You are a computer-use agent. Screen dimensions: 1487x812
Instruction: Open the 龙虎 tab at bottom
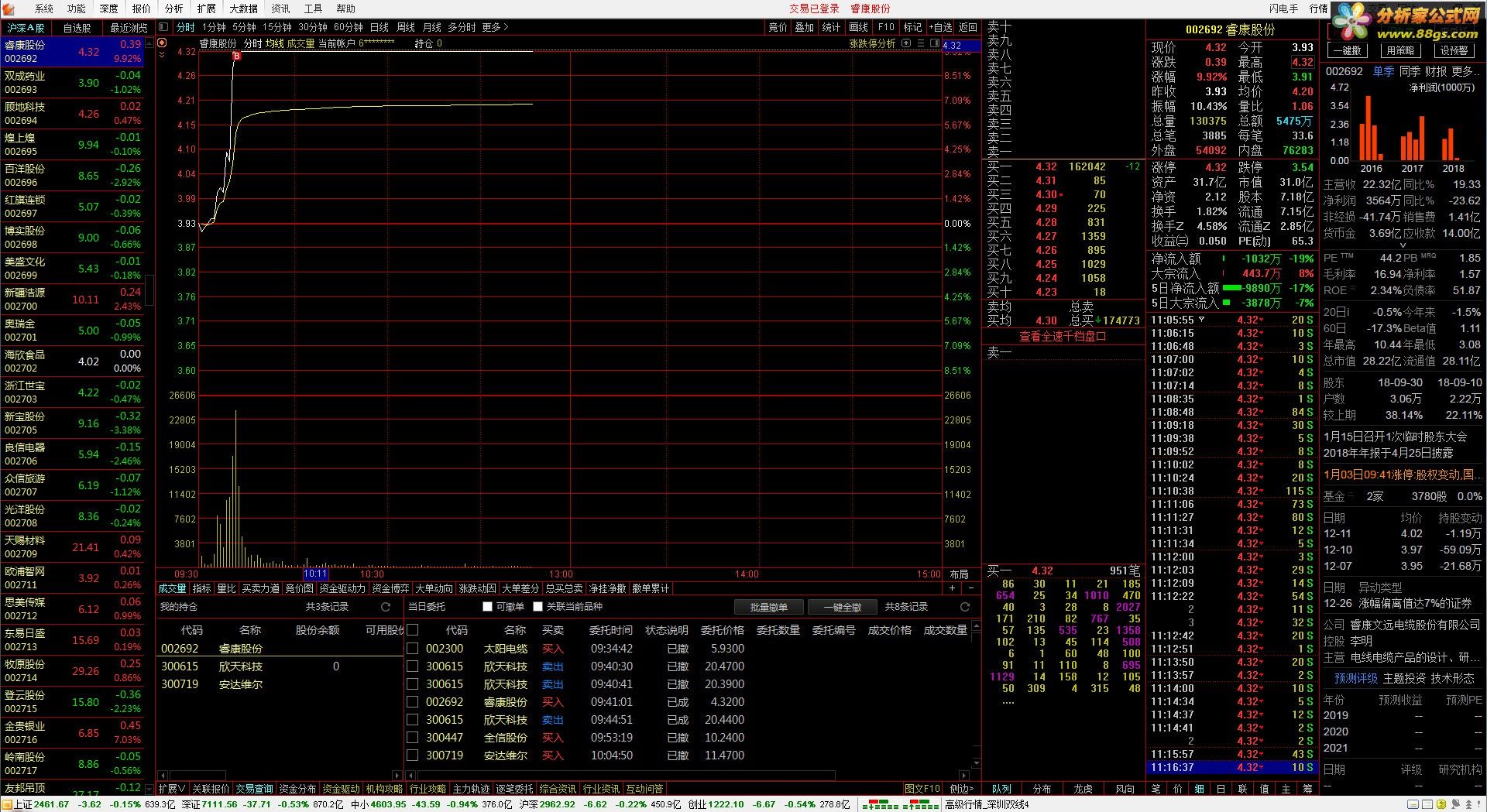1083,789
